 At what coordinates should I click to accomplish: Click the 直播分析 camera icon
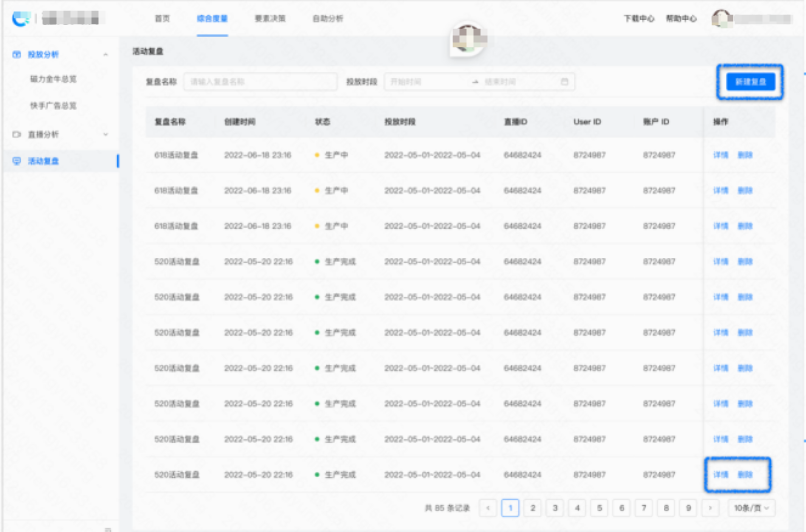(x=16, y=134)
